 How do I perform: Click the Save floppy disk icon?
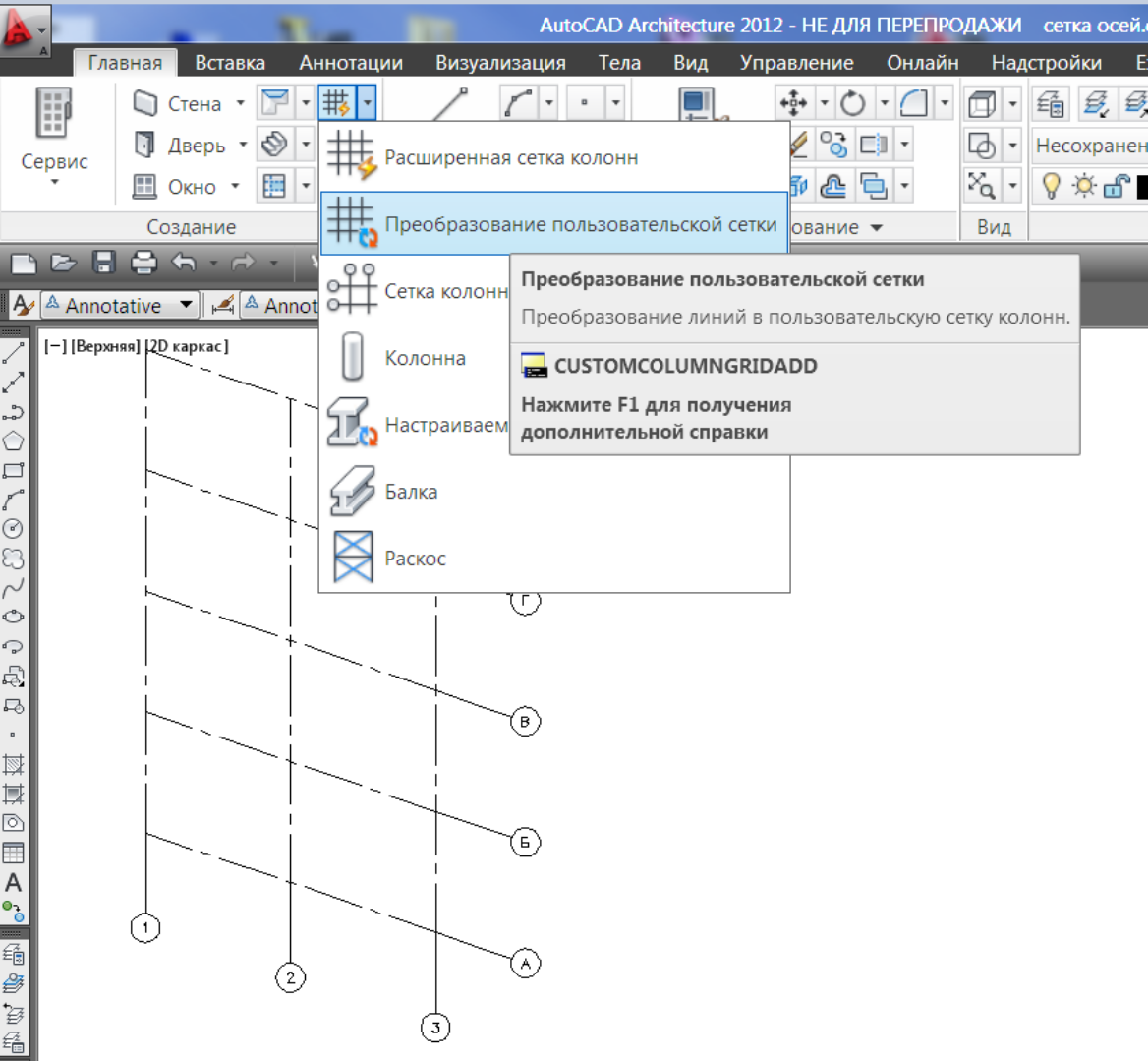(103, 263)
